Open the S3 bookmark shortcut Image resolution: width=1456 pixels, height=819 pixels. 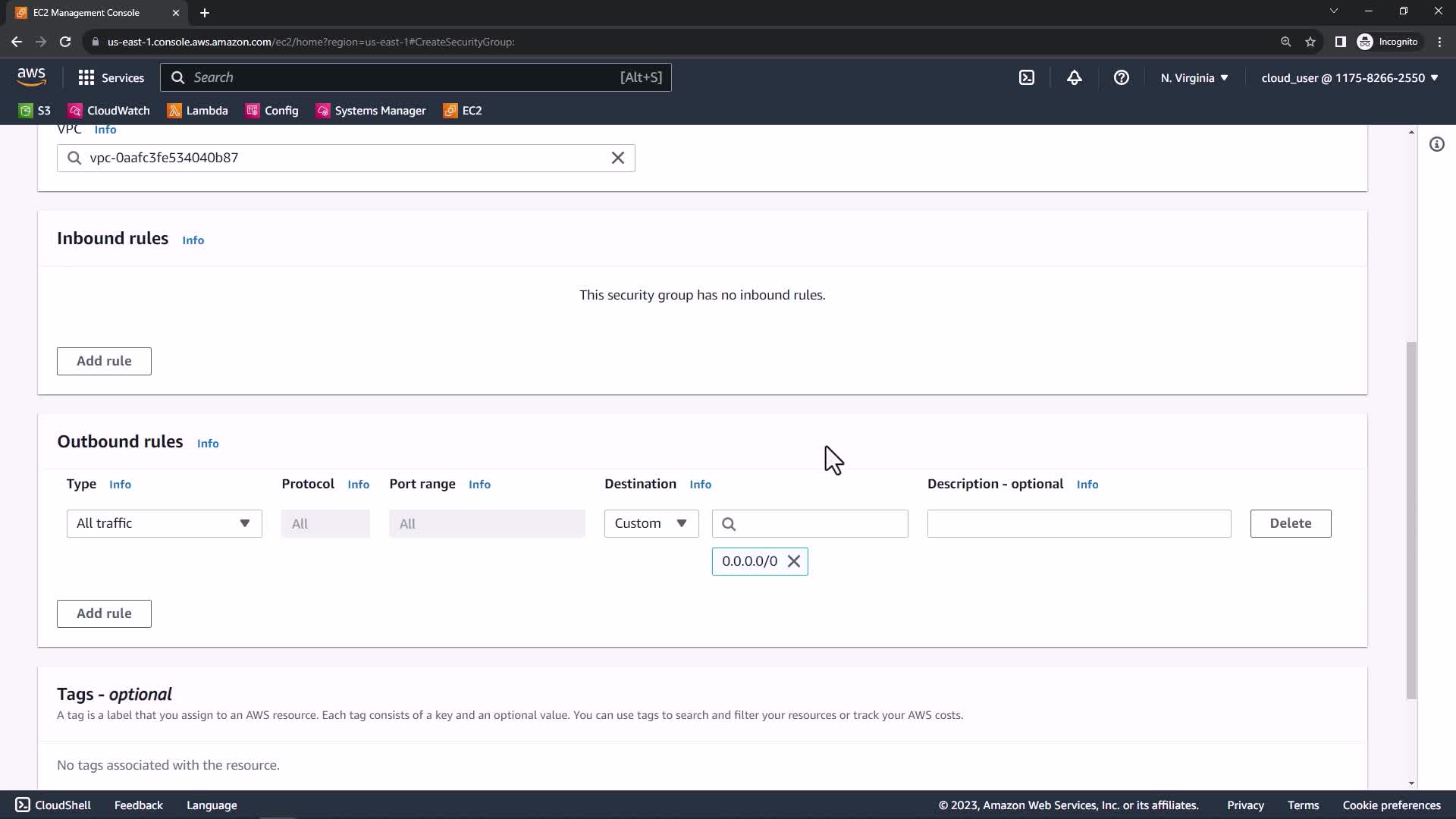35,111
